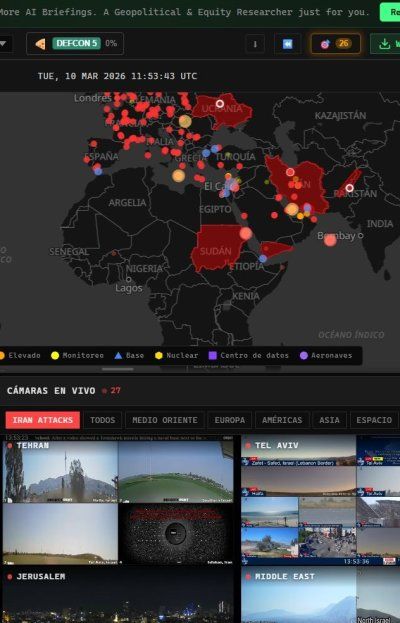Click the large red marker near Bombay
This screenshot has width=400, height=623.
pyautogui.click(x=330, y=240)
